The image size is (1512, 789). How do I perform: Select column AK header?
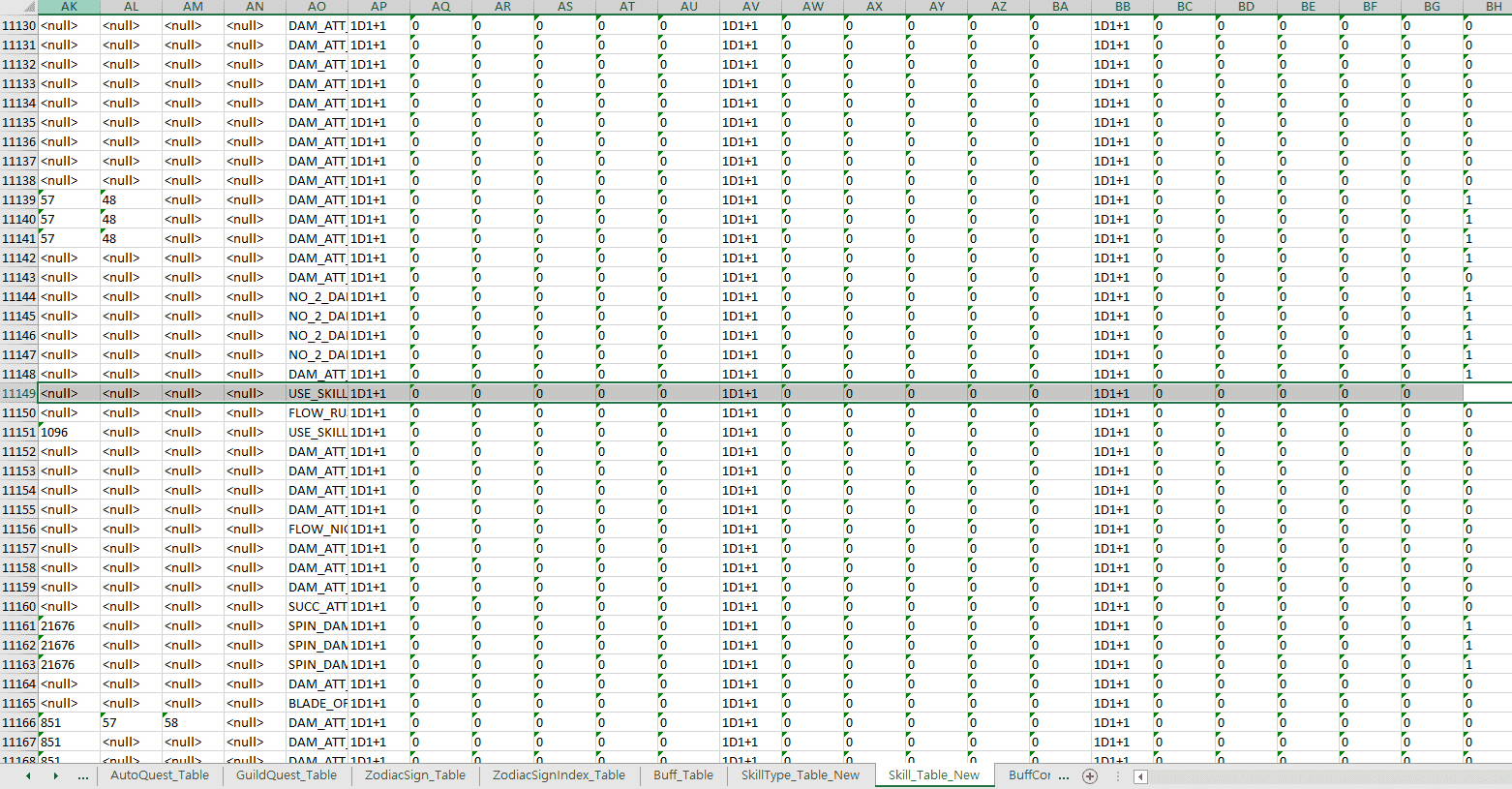[x=69, y=7]
